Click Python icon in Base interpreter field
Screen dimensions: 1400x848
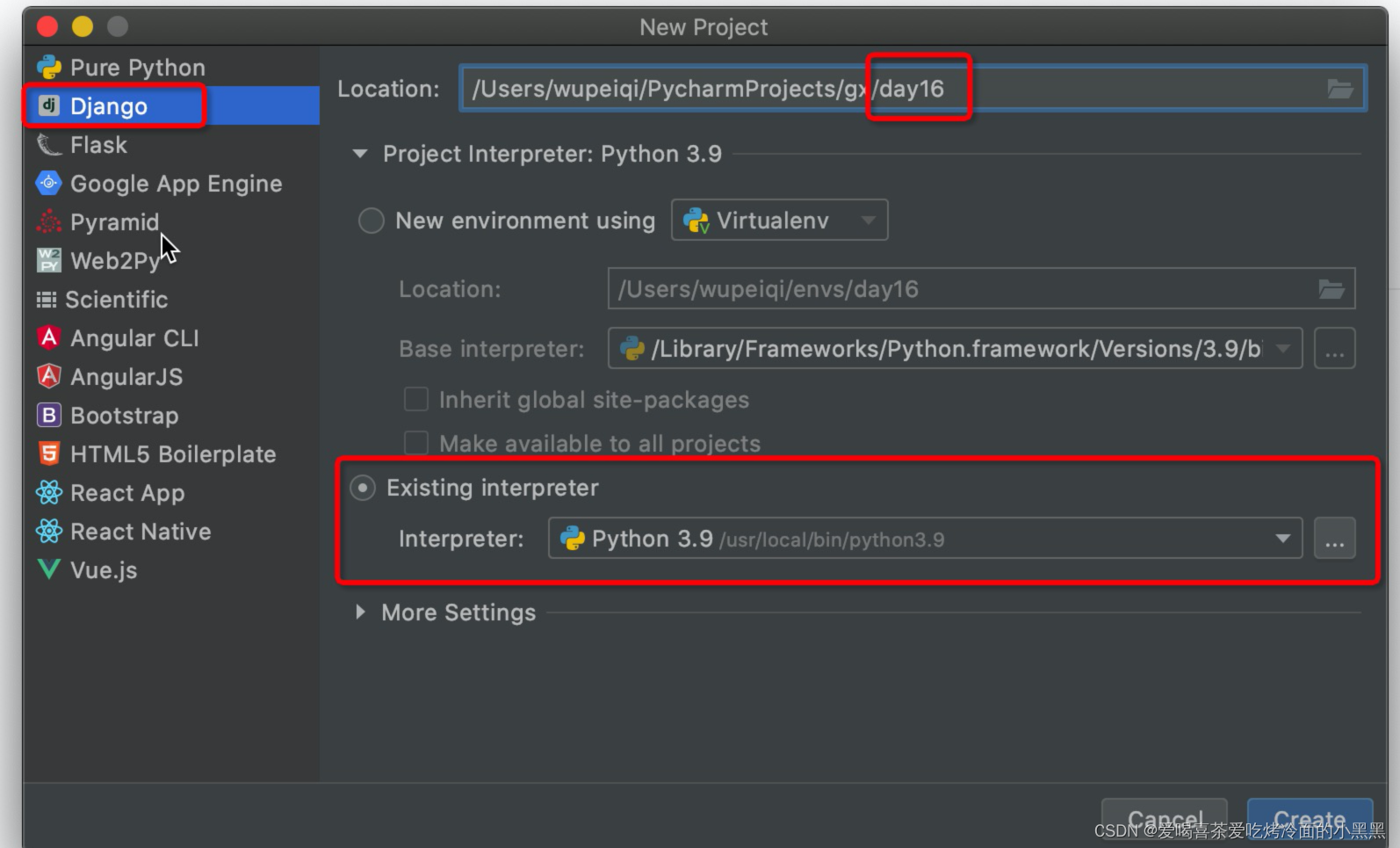coord(632,349)
